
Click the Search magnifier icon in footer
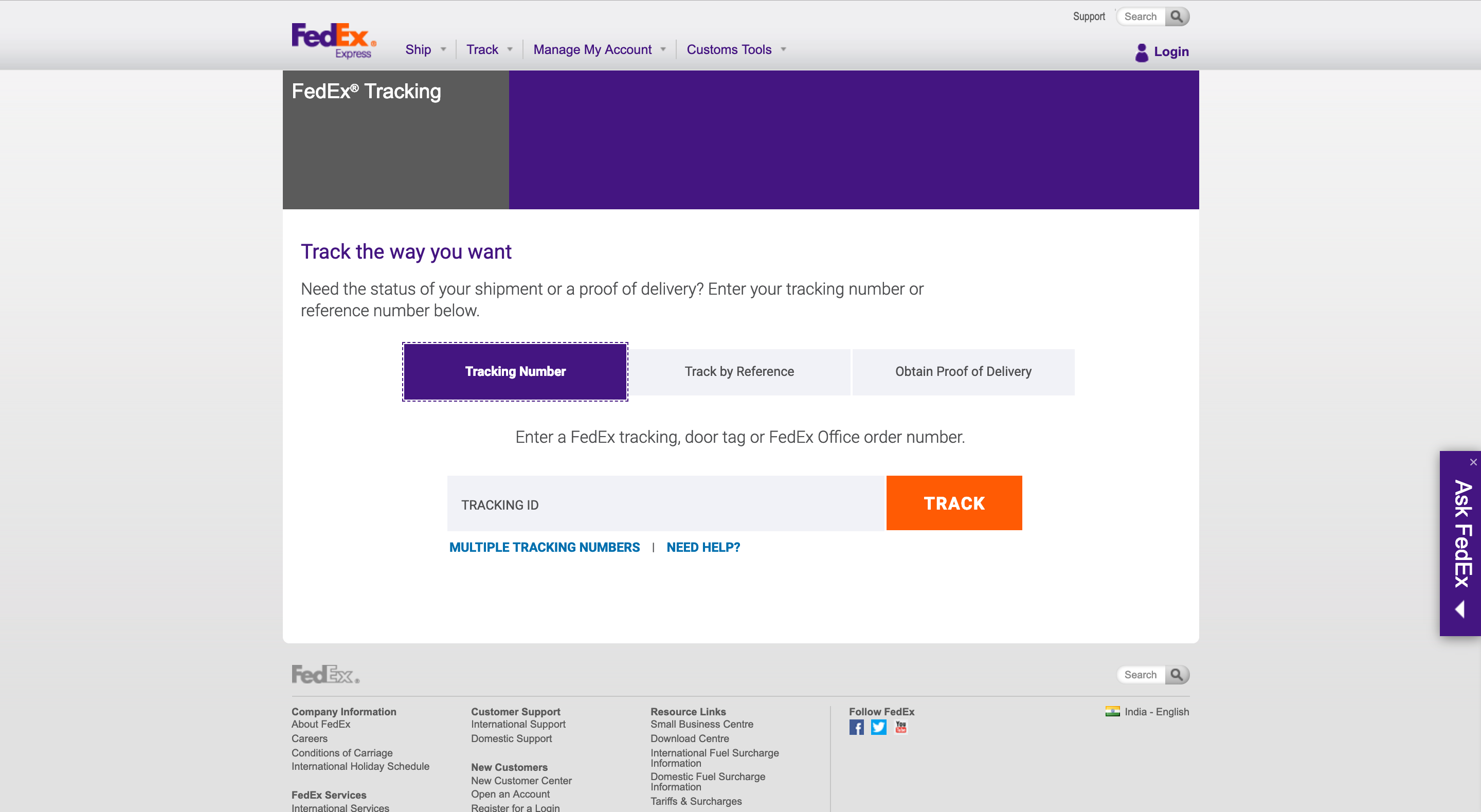1178,674
